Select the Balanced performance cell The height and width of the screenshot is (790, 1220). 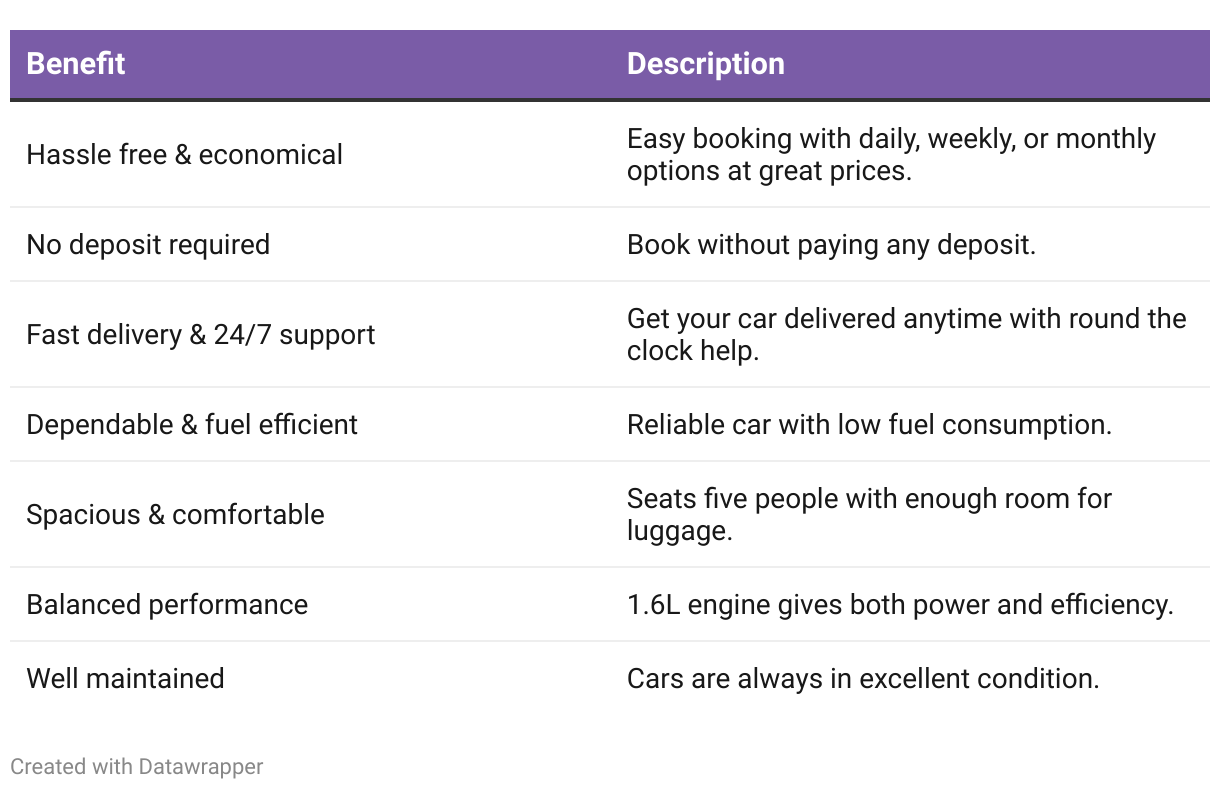click(167, 605)
